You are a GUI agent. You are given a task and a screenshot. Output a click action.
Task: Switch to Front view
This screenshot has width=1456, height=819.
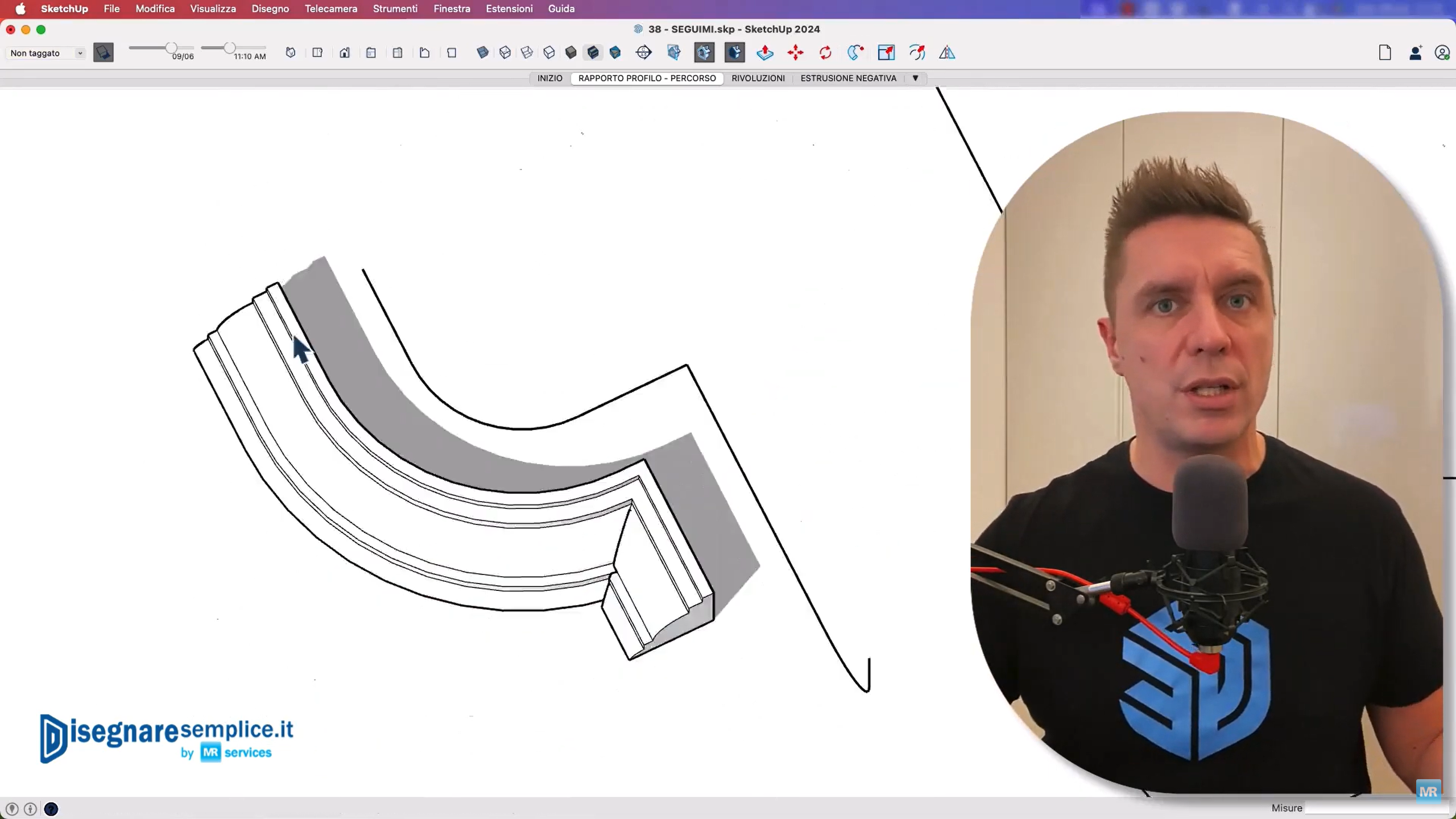point(345,53)
